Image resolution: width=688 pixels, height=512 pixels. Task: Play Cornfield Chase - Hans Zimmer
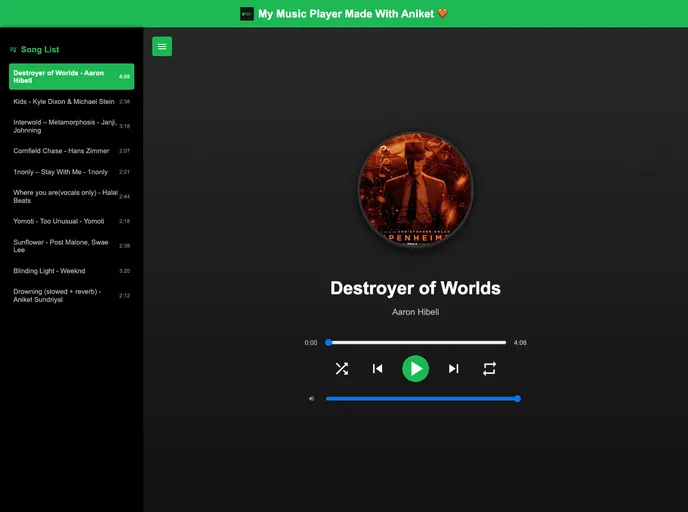72,150
